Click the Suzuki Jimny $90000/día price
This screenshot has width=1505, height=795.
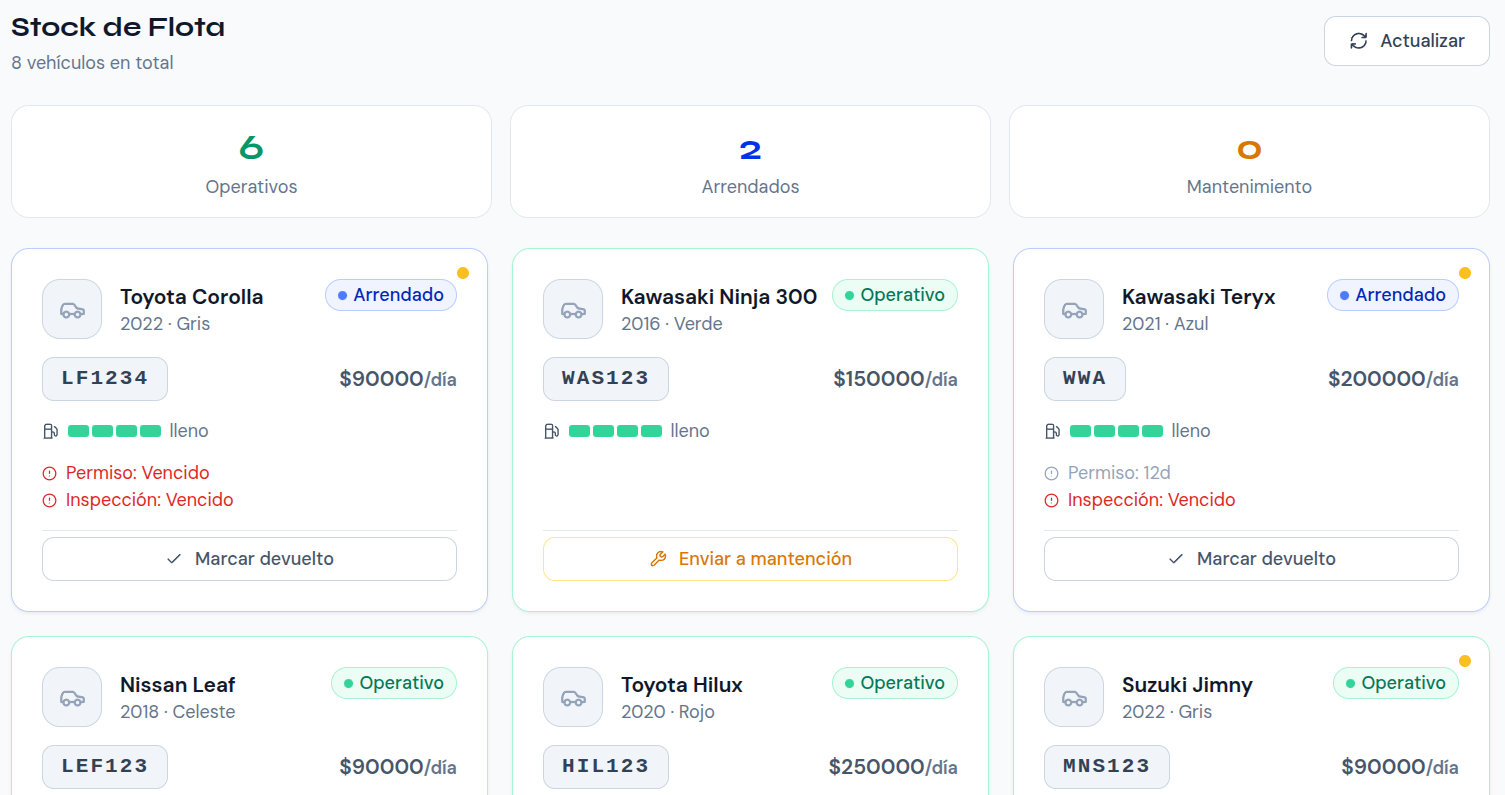pos(1400,767)
